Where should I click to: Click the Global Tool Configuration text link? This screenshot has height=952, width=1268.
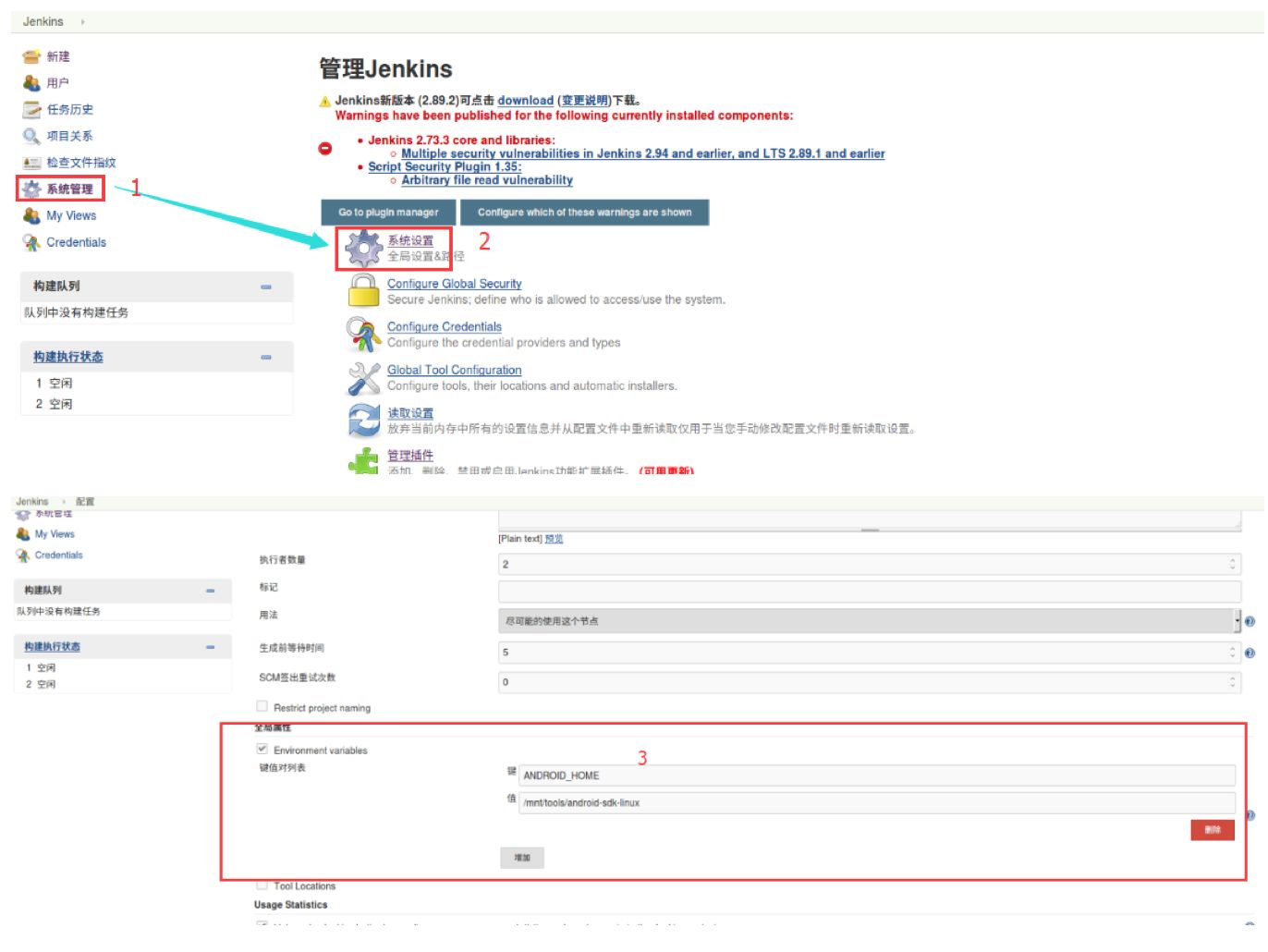click(454, 371)
